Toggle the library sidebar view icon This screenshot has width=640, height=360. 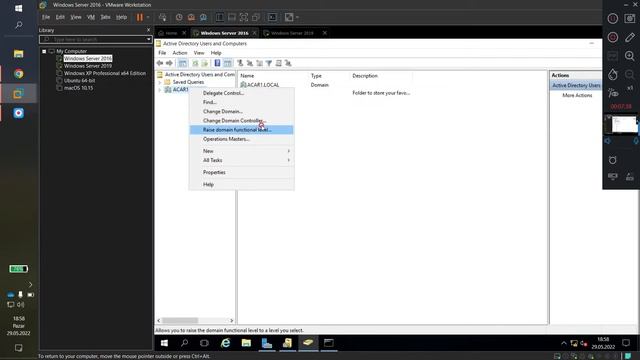(x=220, y=17)
